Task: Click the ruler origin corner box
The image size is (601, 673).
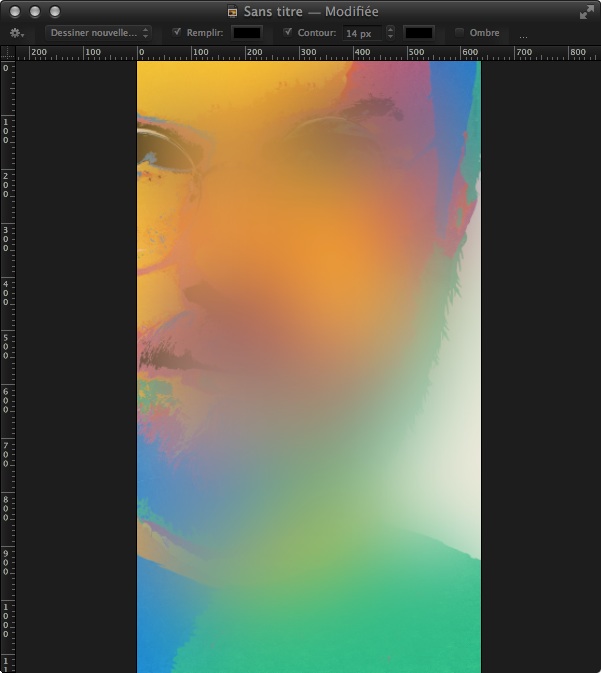Action: click(x=8, y=53)
